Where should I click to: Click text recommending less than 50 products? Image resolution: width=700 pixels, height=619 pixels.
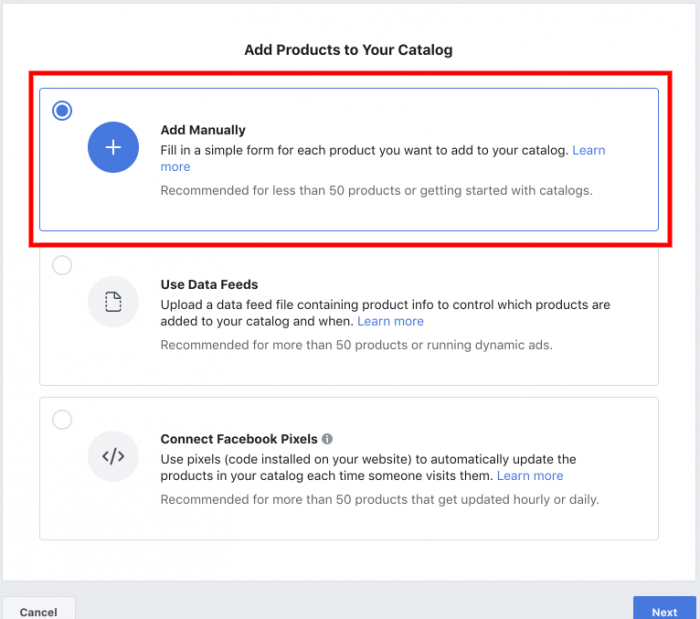(x=376, y=191)
